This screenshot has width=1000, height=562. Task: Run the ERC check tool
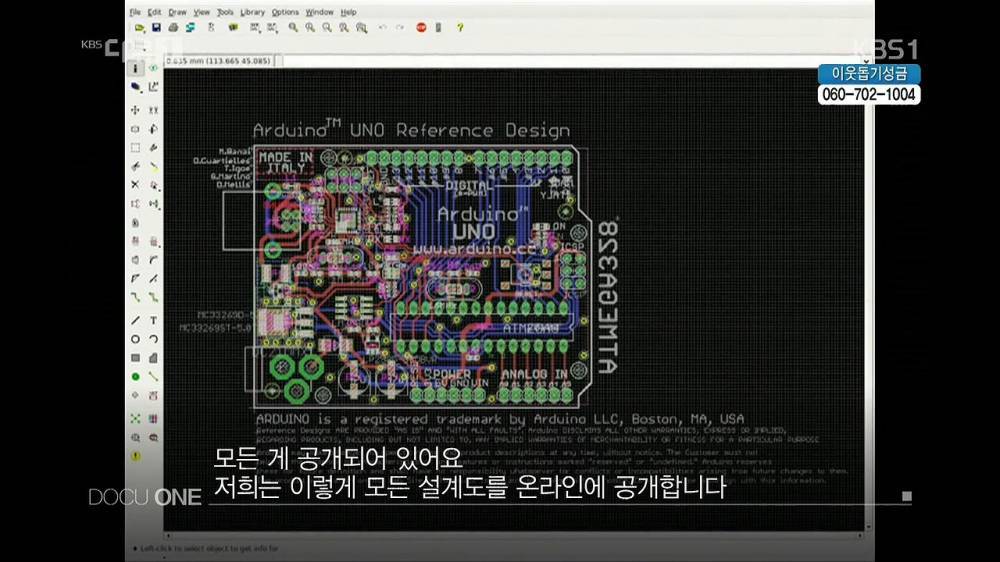pyautogui.click(x=135, y=438)
